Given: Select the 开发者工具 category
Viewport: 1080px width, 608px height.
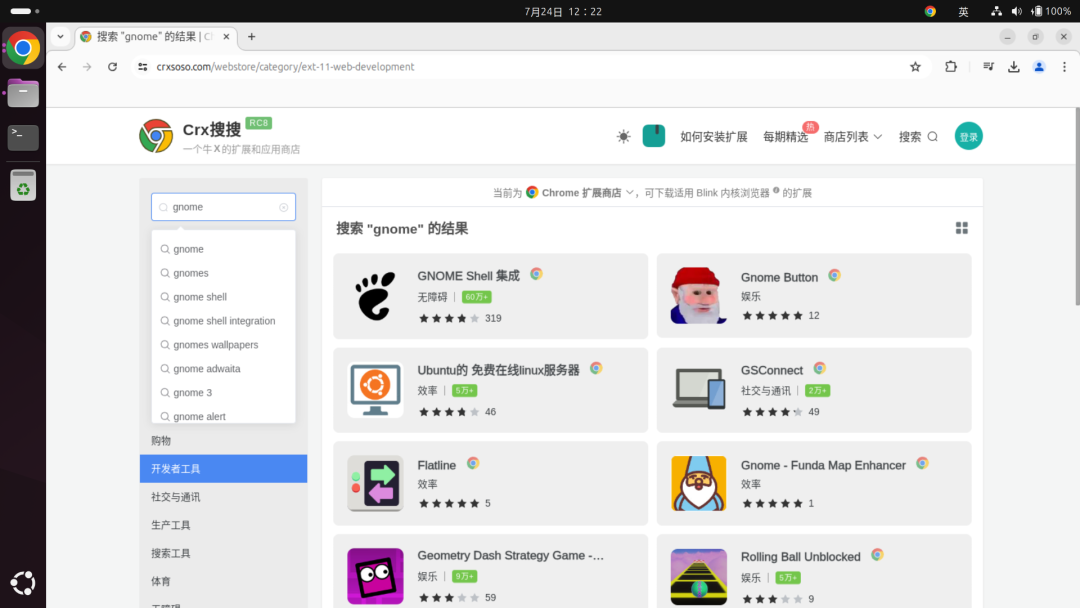Looking at the screenshot, I should 223,468.
